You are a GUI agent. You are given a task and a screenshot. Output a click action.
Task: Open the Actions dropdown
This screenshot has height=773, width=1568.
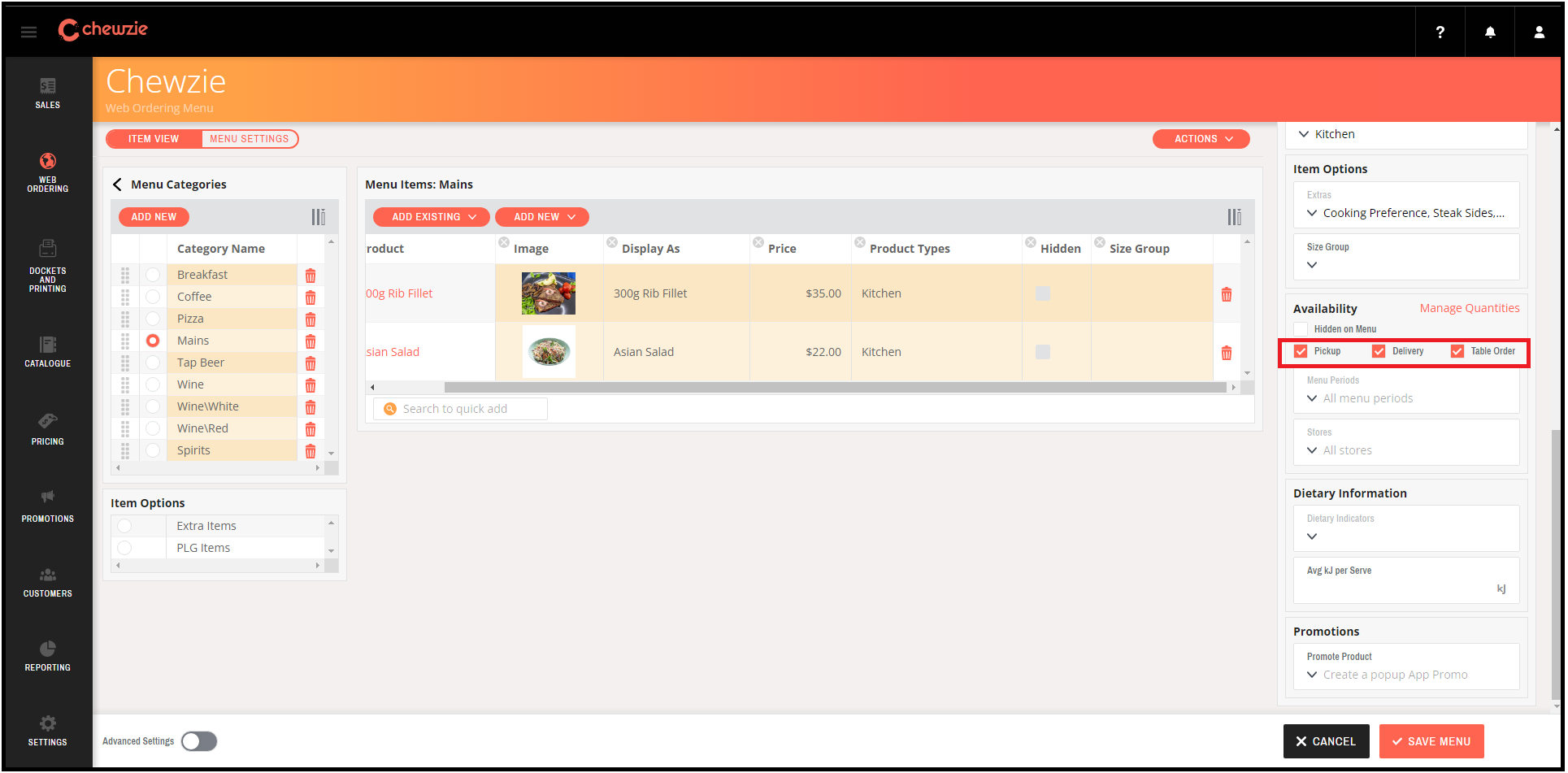click(1201, 139)
